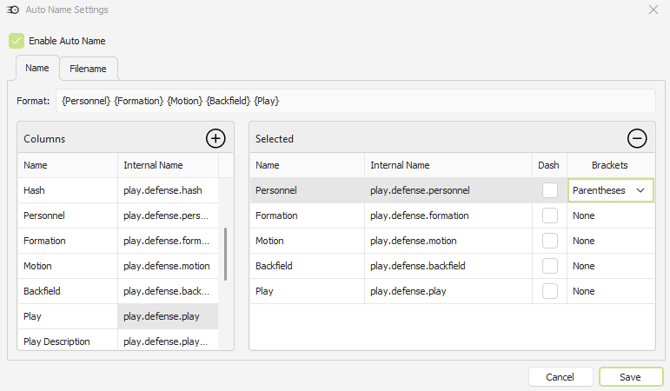Open the Parentheses brackets dropdown for Personnel

point(611,190)
